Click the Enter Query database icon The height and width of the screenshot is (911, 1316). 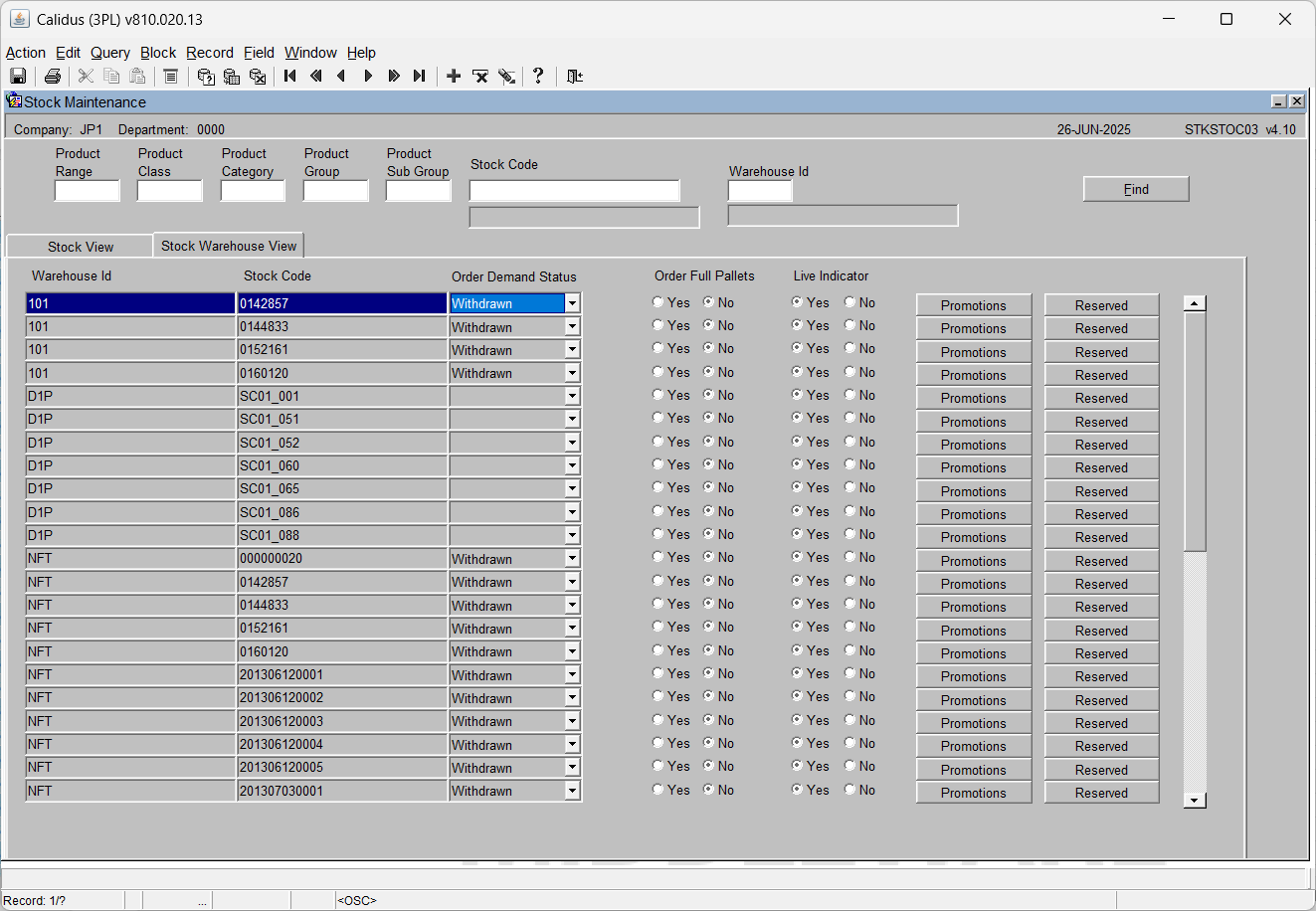click(206, 77)
